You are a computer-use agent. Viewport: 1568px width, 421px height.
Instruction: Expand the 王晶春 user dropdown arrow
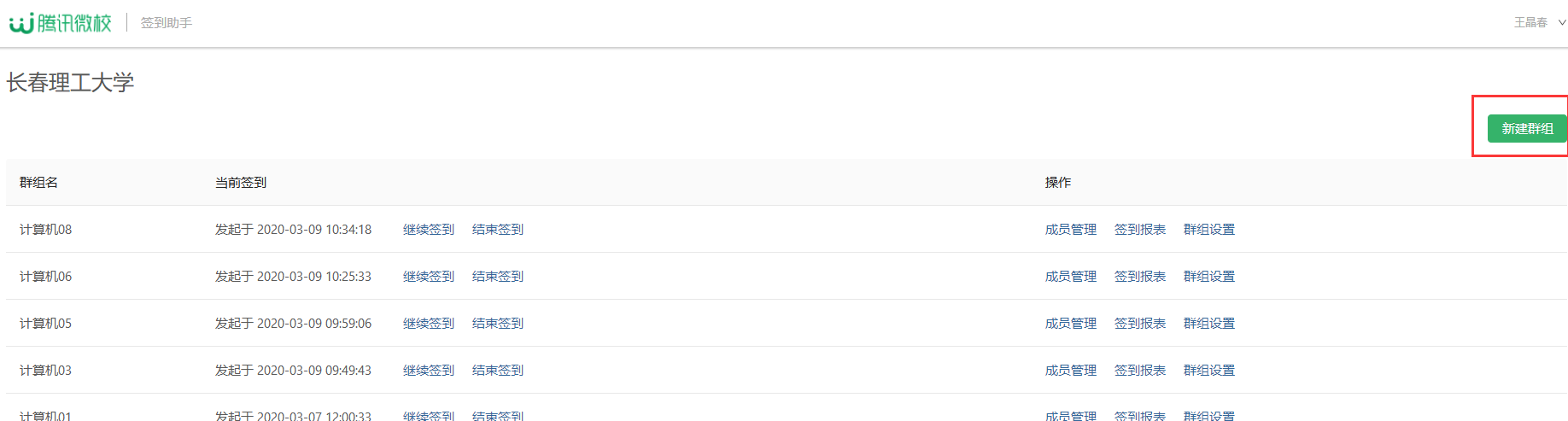(1562, 23)
